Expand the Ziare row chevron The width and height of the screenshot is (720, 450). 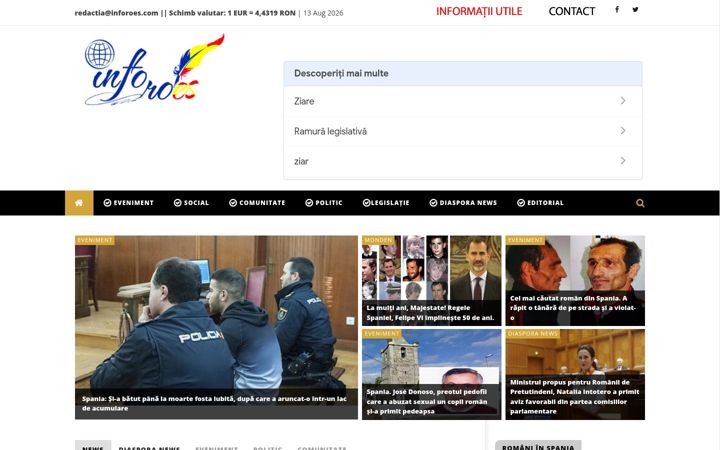[623, 101]
